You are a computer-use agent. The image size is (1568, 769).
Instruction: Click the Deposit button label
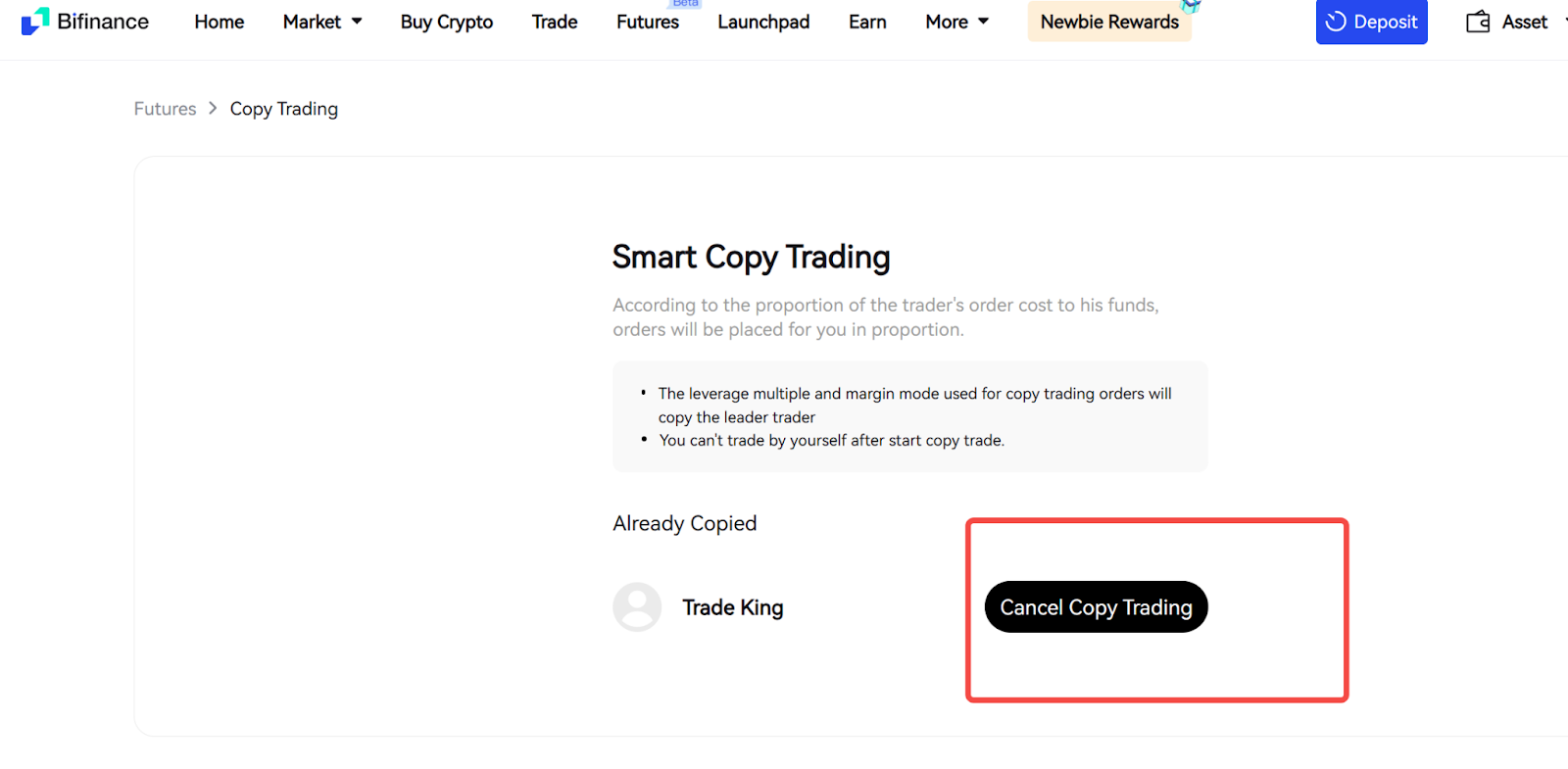1386,22
